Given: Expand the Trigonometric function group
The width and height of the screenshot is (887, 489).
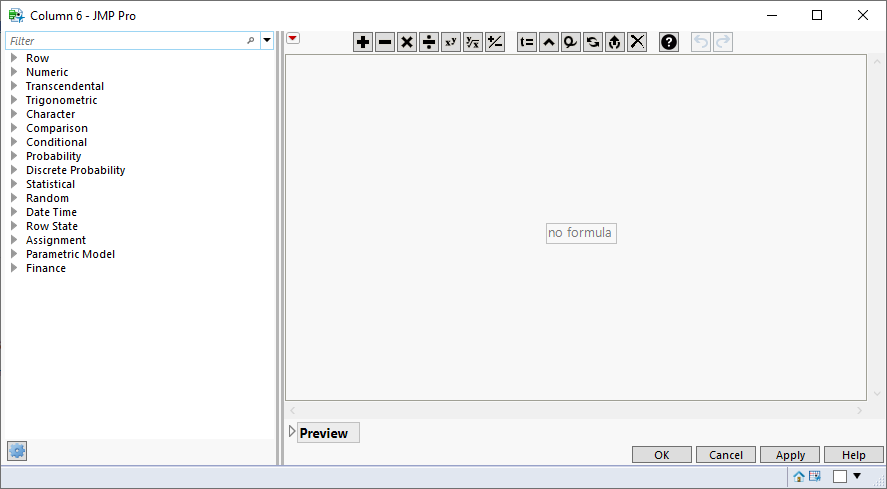Looking at the screenshot, I should 14,100.
